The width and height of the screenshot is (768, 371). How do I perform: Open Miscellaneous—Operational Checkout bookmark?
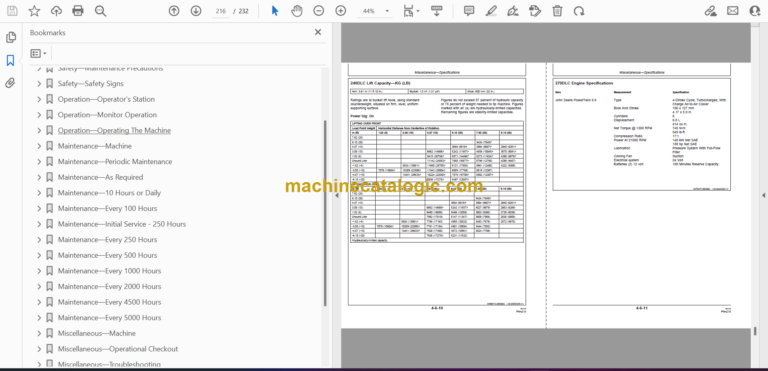pos(118,349)
